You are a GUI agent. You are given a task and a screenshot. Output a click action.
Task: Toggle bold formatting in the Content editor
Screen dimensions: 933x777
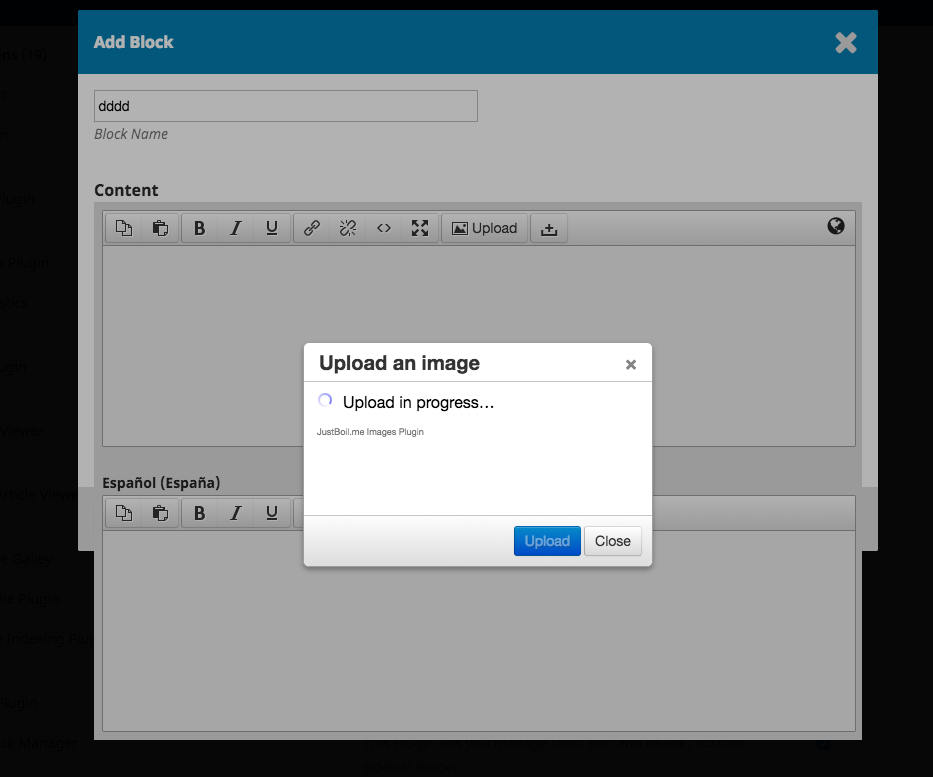(x=199, y=227)
